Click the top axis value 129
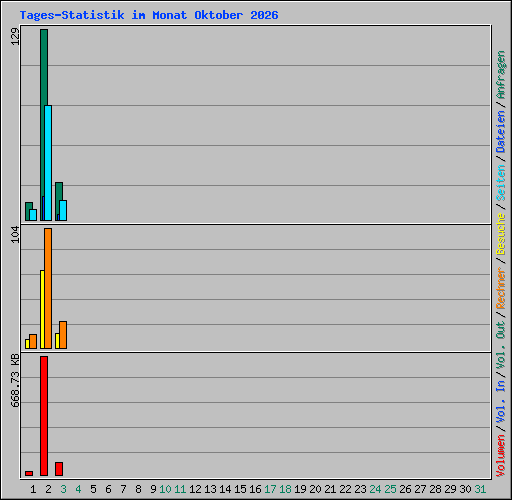This screenshot has width=512, height=500. (x=15, y=36)
